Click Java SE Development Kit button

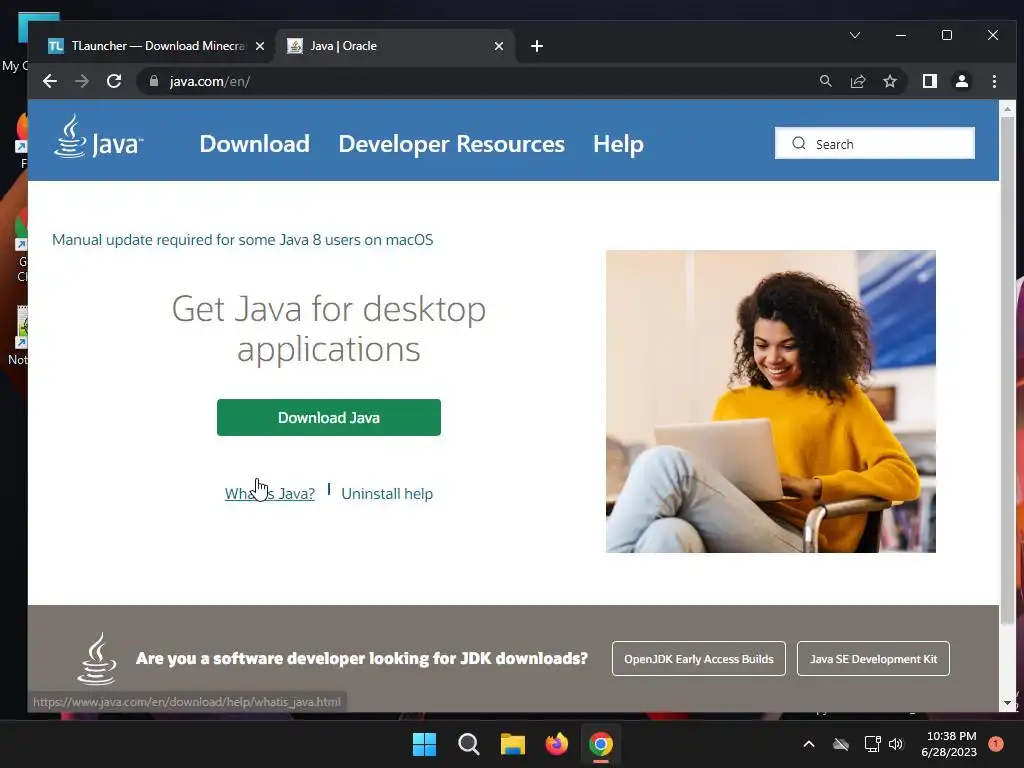pyautogui.click(x=873, y=659)
